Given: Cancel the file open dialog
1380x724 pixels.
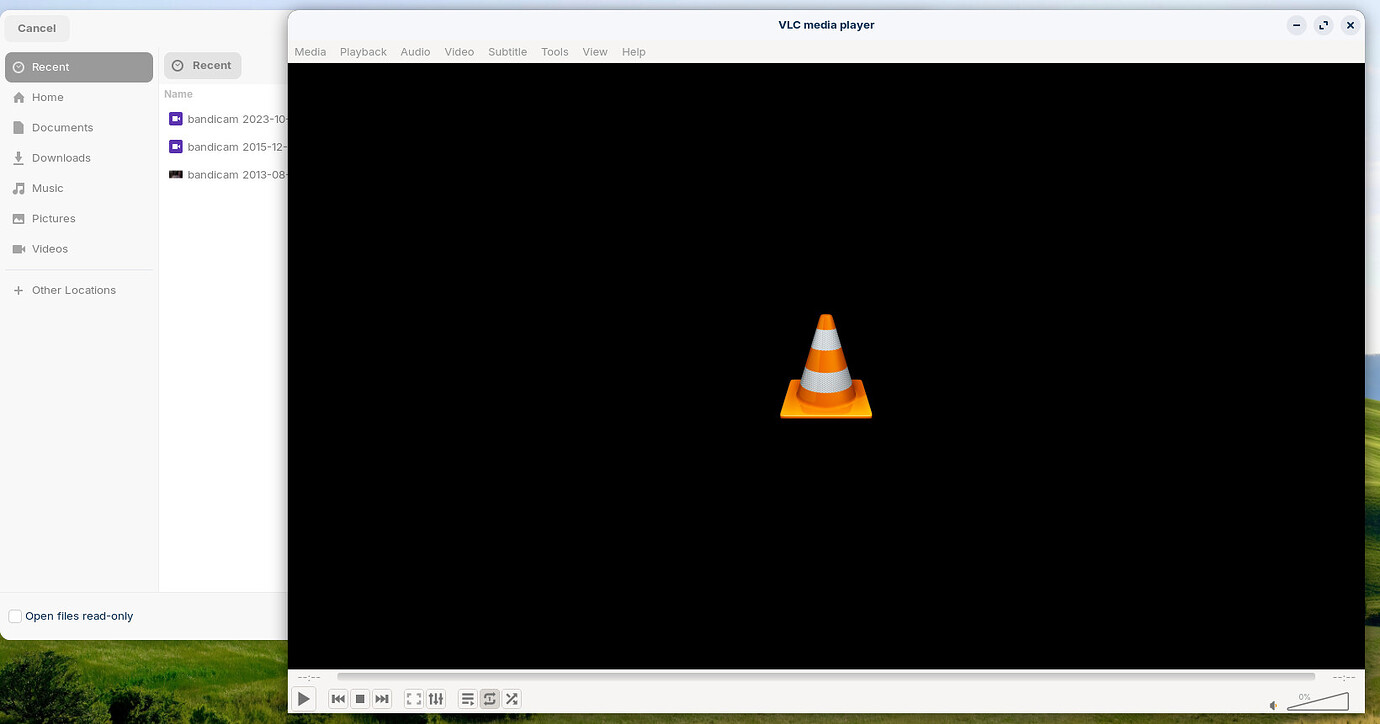Looking at the screenshot, I should pyautogui.click(x=36, y=28).
